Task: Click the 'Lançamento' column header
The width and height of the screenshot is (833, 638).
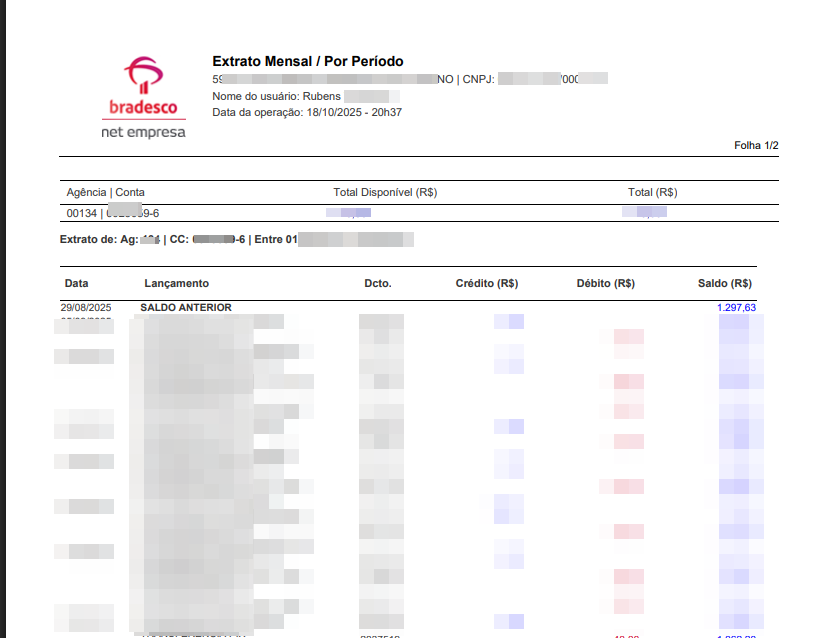Action: (x=176, y=283)
